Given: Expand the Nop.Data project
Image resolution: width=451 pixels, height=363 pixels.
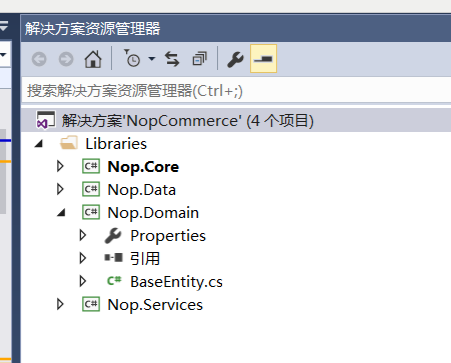Looking at the screenshot, I should (60, 189).
